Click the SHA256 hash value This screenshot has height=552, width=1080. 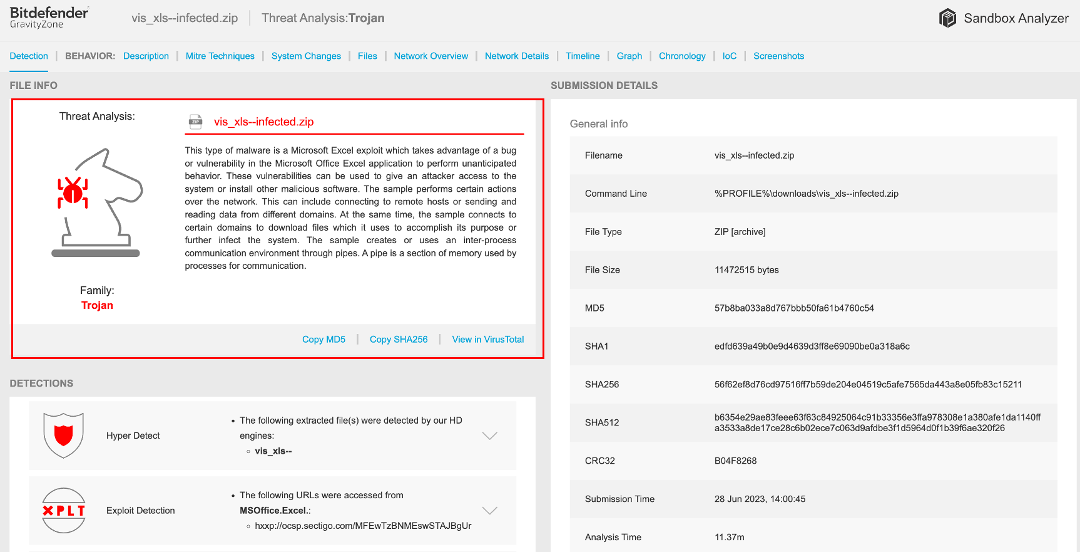[868, 384]
